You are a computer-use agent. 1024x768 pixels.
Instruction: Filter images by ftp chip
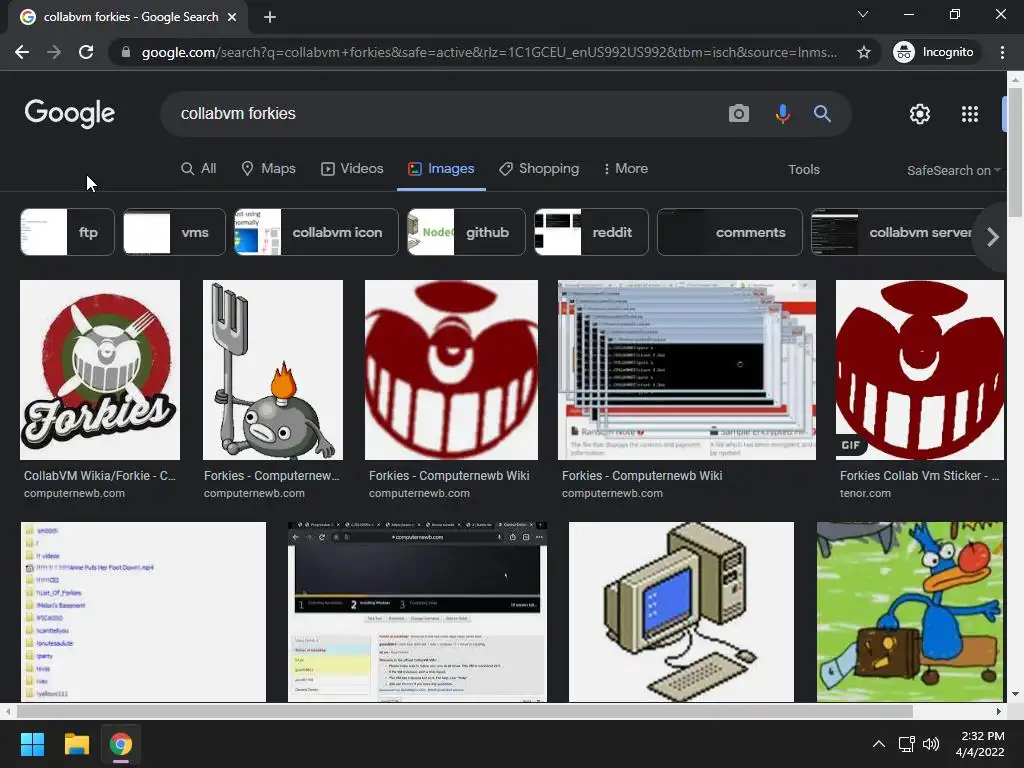[67, 232]
